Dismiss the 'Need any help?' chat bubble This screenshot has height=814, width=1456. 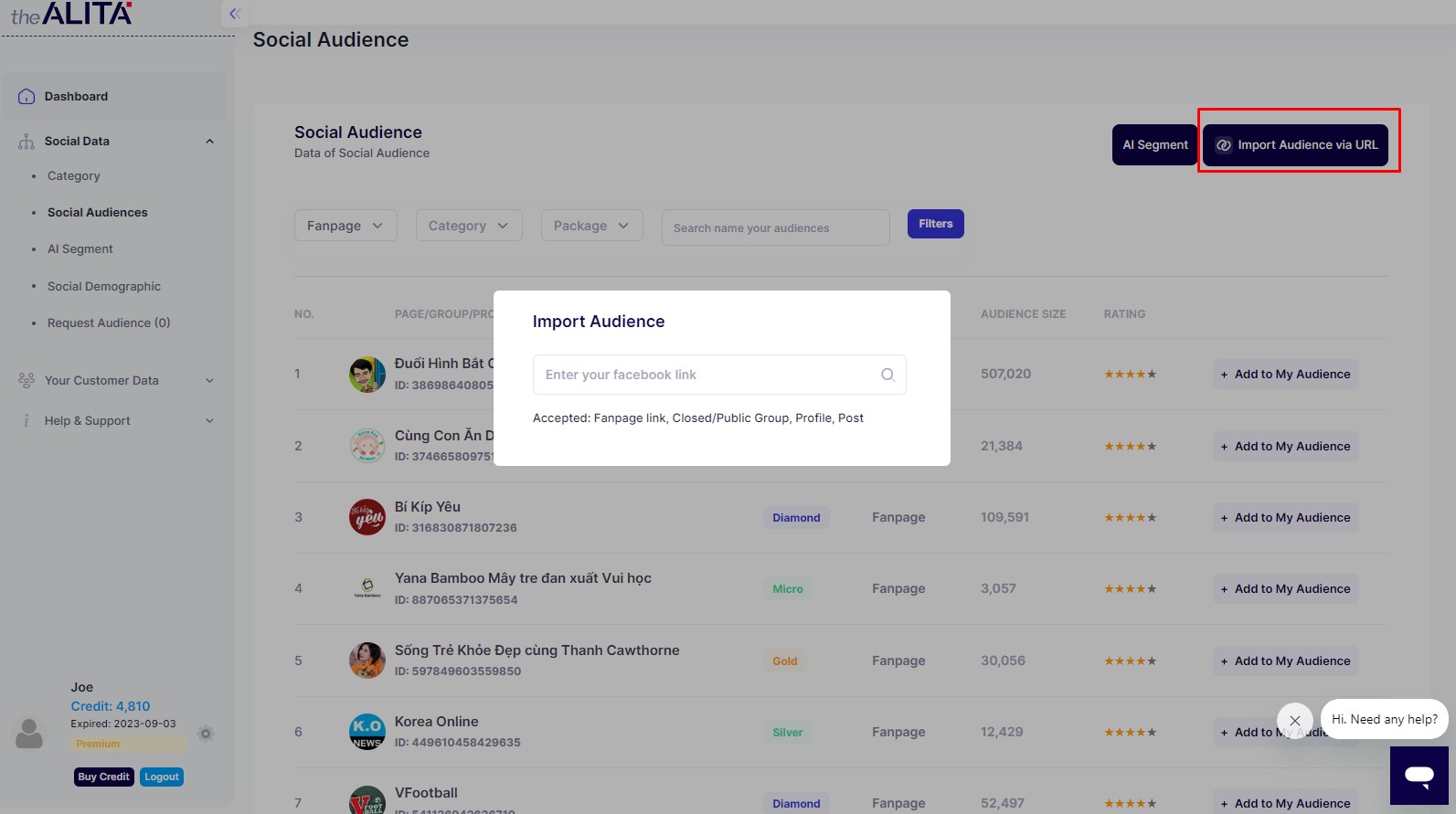click(1294, 720)
